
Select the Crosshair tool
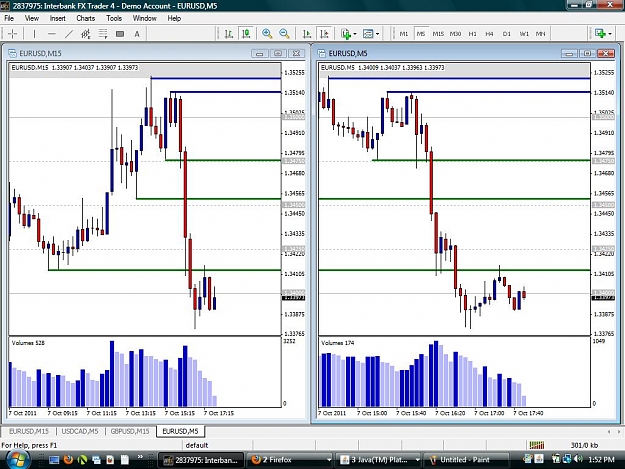point(12,34)
